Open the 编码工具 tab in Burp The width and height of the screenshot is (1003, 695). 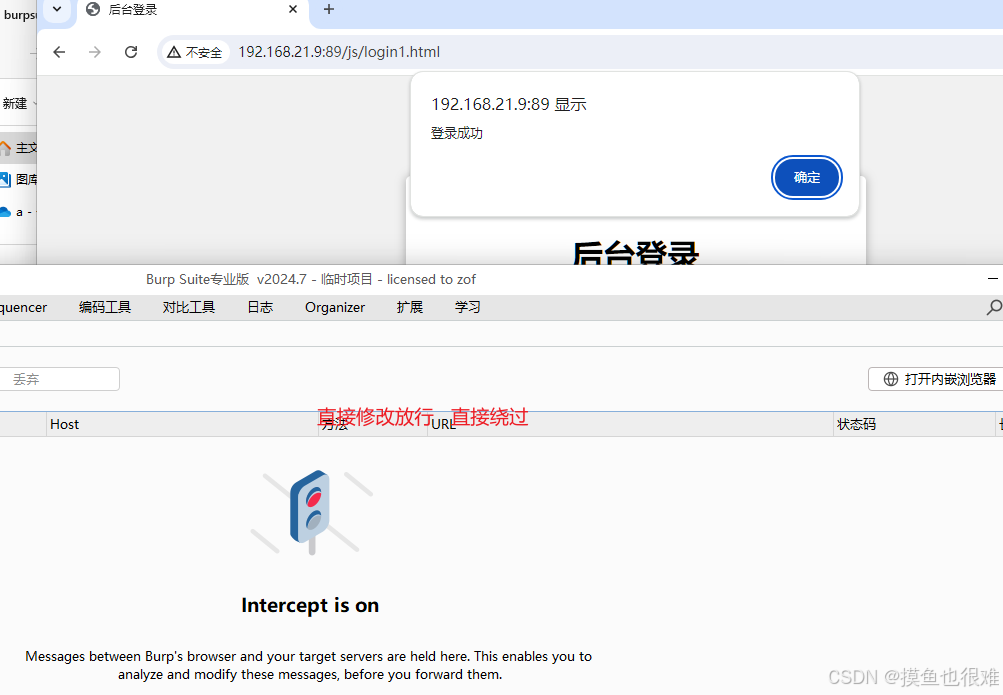(x=105, y=308)
